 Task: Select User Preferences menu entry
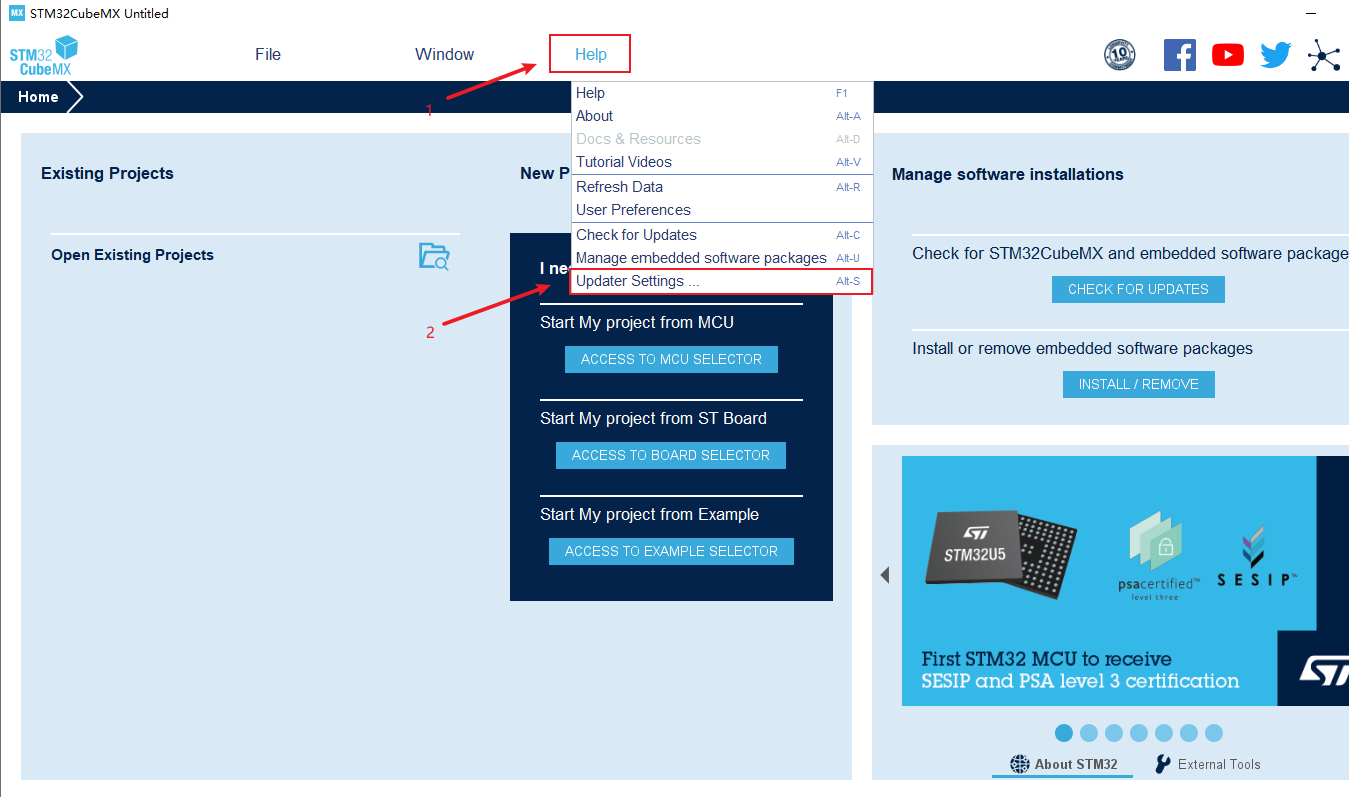tap(633, 210)
